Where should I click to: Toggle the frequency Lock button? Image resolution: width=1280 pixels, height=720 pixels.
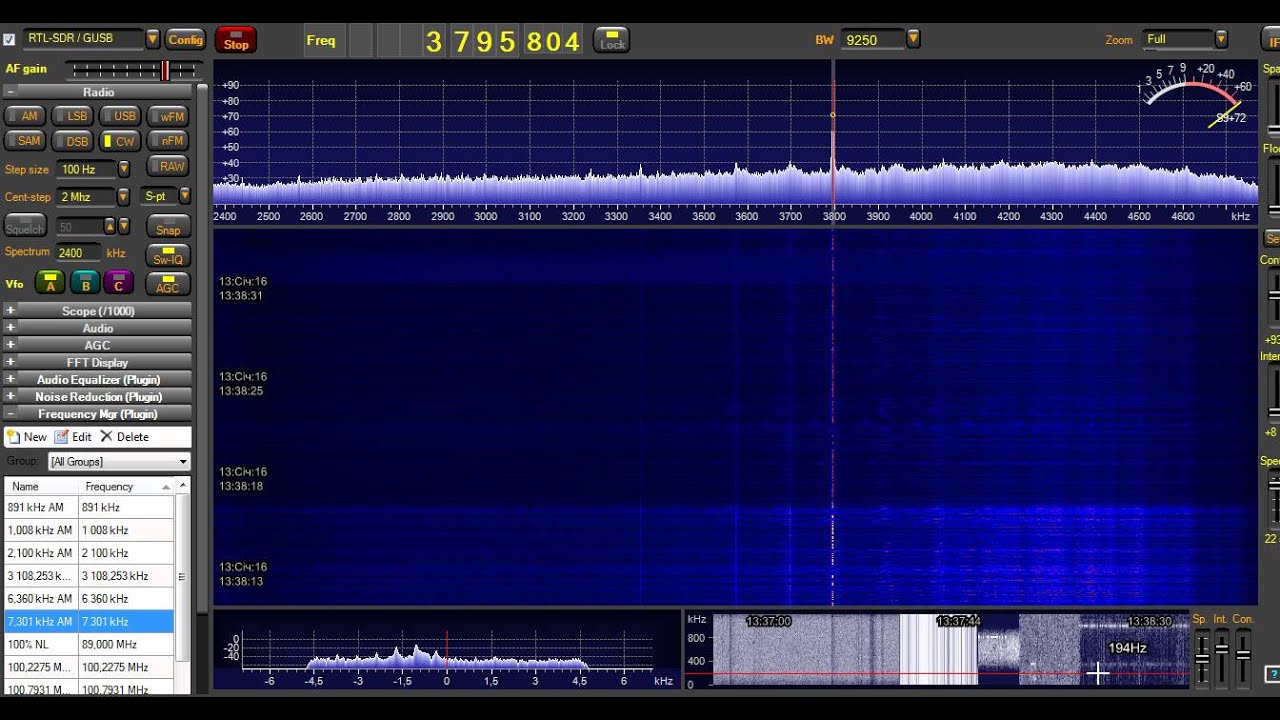612,40
